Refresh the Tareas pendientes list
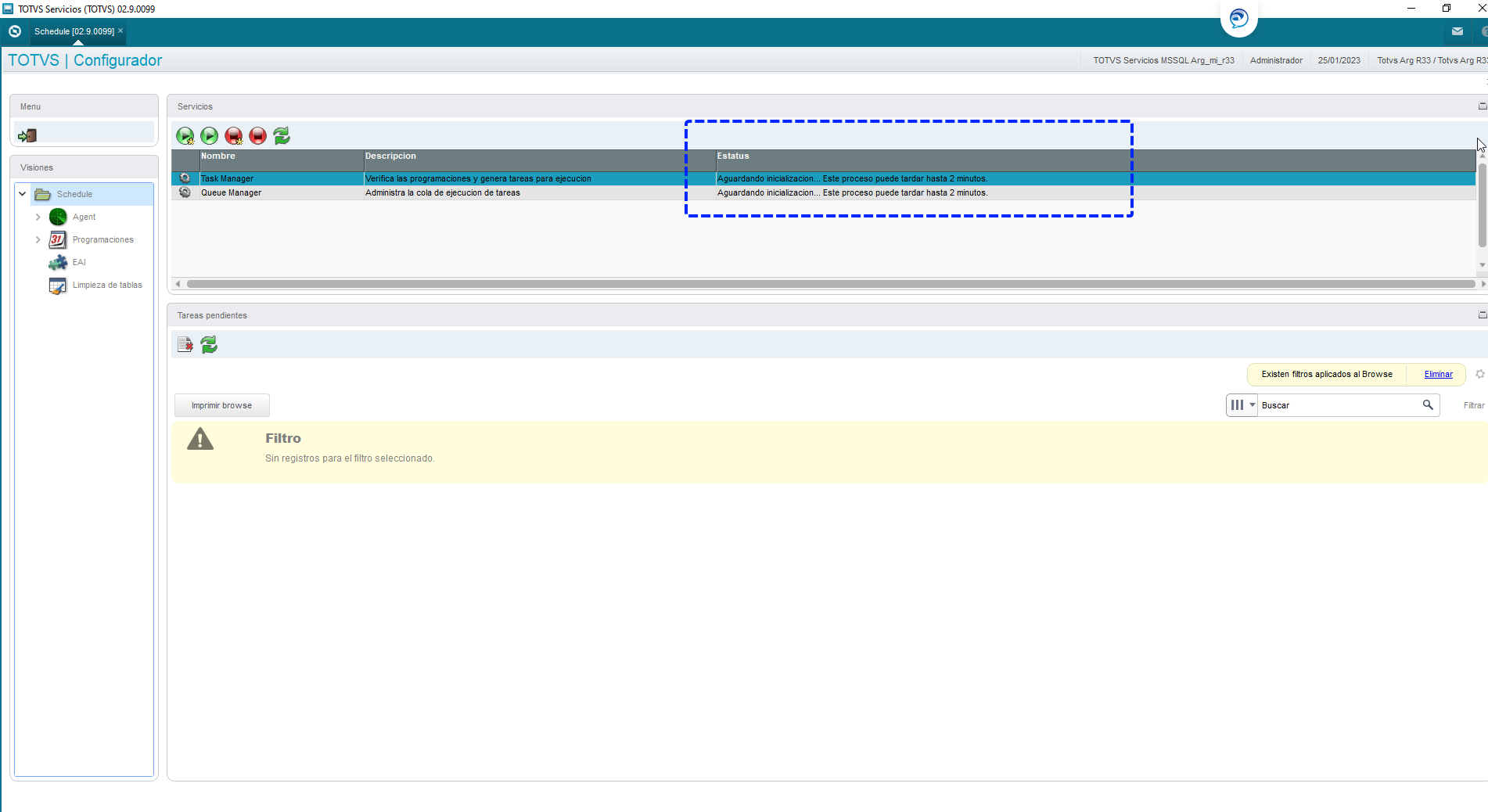Image resolution: width=1488 pixels, height=812 pixels. pos(209,345)
